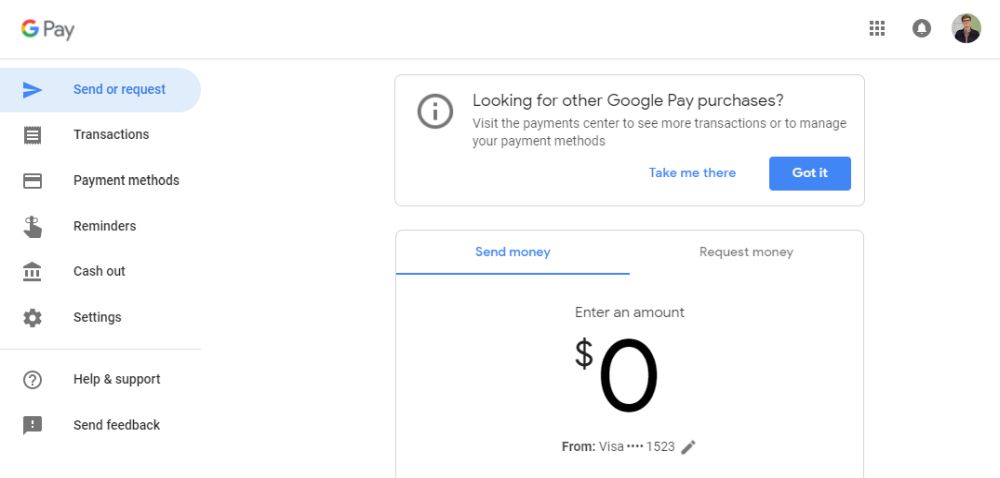Click the dollar amount entry field
Viewport: 1000px width, 478px height.
point(628,377)
